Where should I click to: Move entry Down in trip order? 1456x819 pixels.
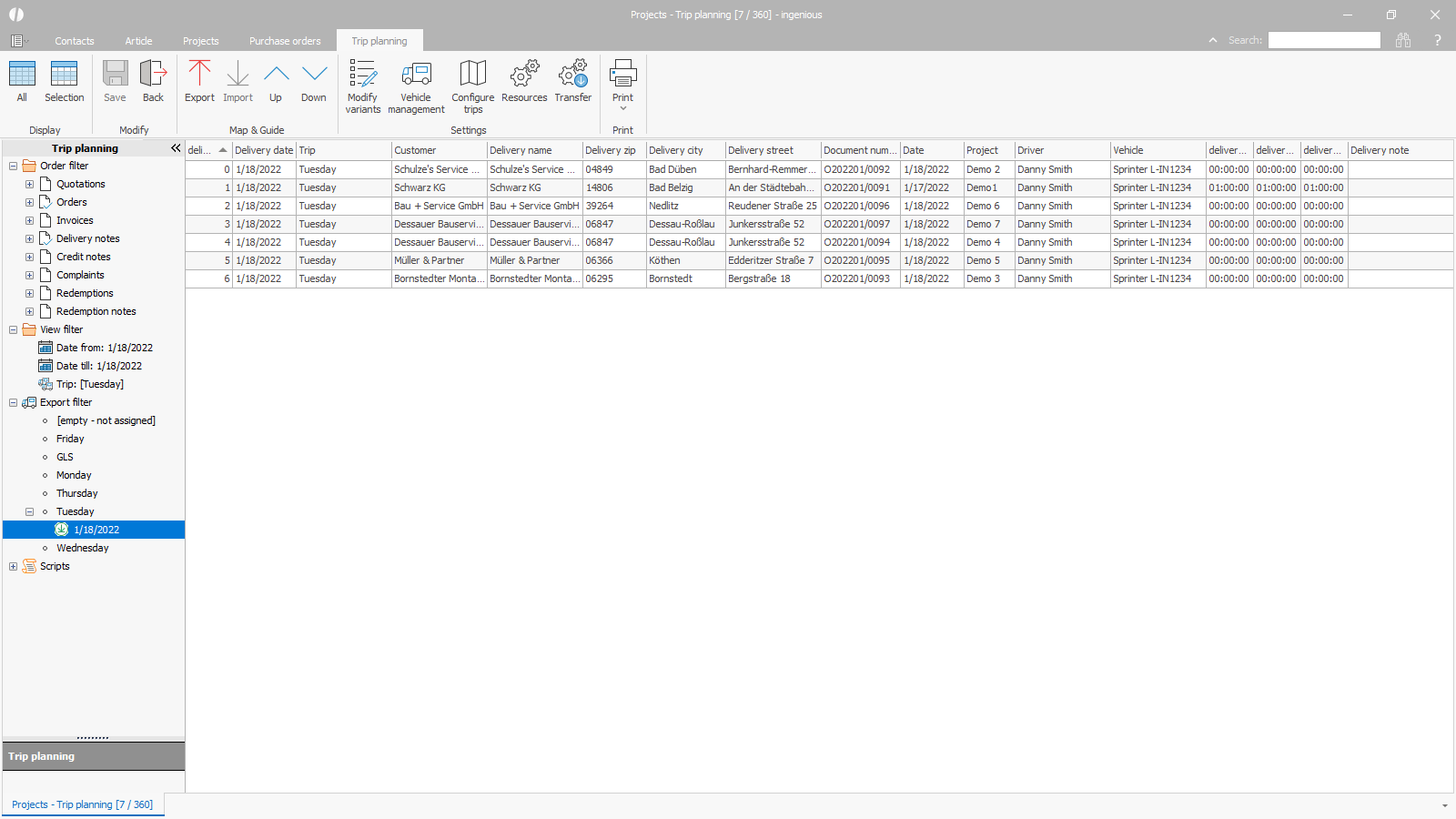(x=314, y=82)
